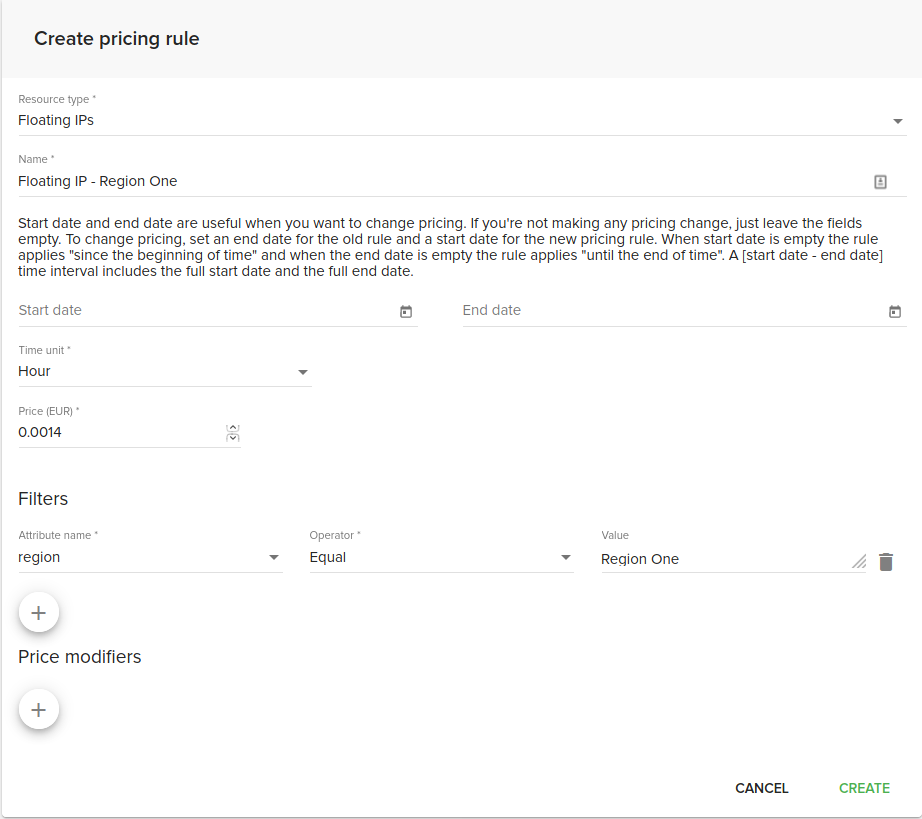Decrease the Price value with down arrow
This screenshot has width=922, height=819.
pos(233,437)
